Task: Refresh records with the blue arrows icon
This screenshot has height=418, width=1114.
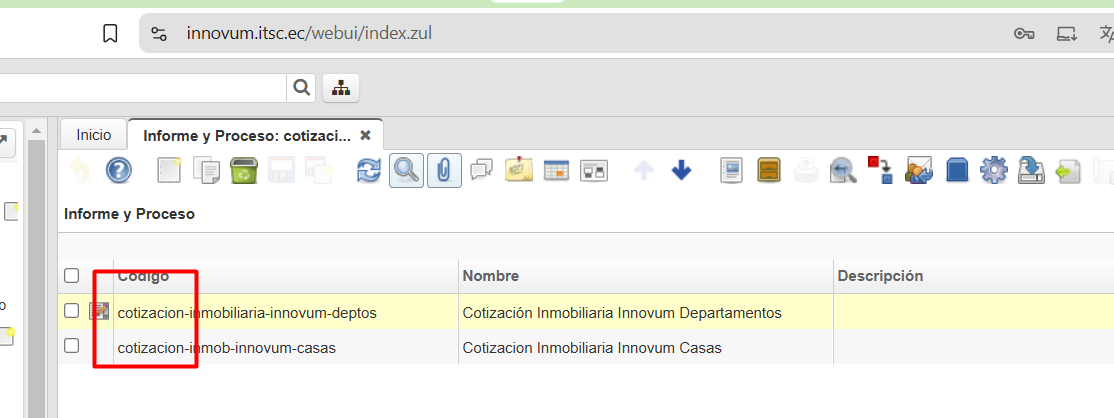Action: [x=369, y=171]
